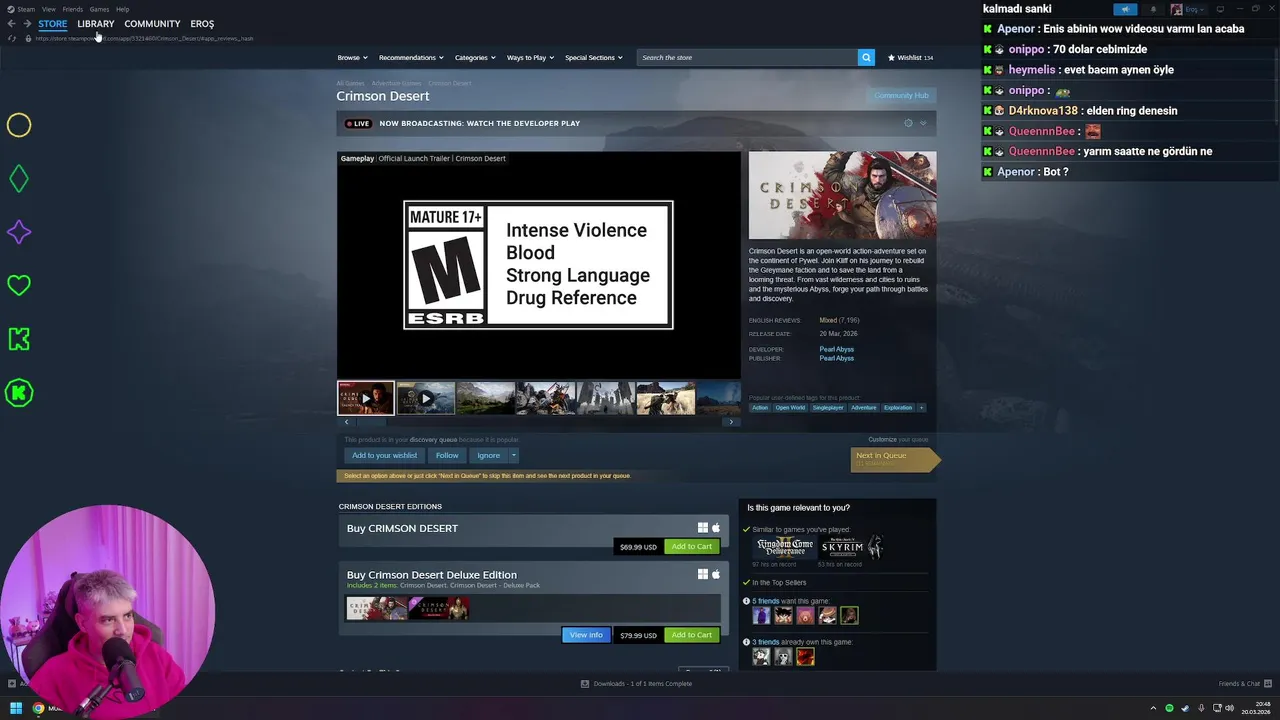Switch Steam to Big Picture mode icon

[1220, 9]
